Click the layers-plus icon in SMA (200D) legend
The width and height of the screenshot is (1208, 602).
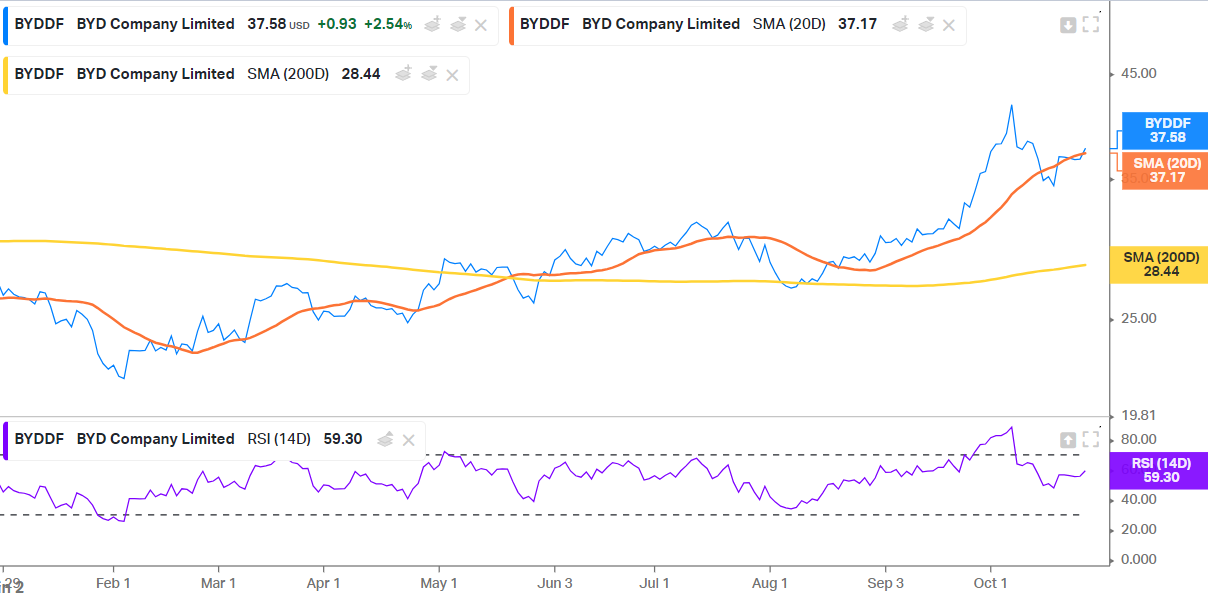point(403,74)
